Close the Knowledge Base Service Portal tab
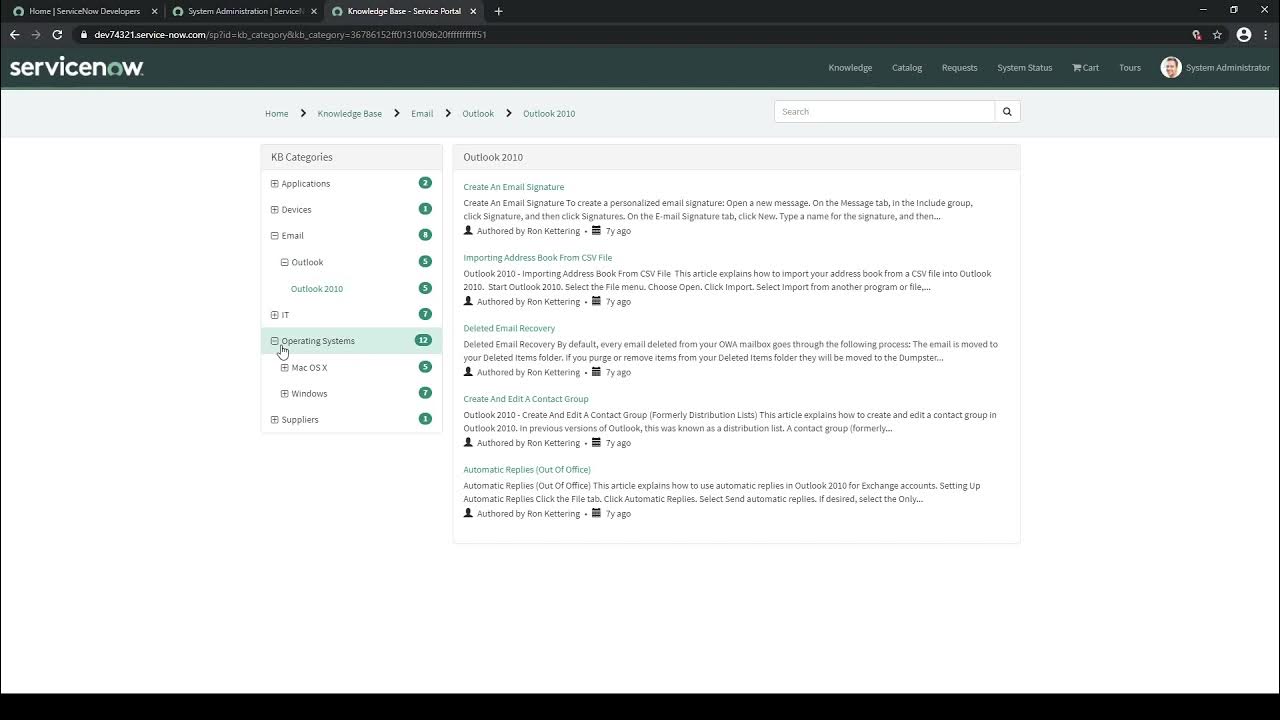Screen dimensions: 1280x720 474,11
